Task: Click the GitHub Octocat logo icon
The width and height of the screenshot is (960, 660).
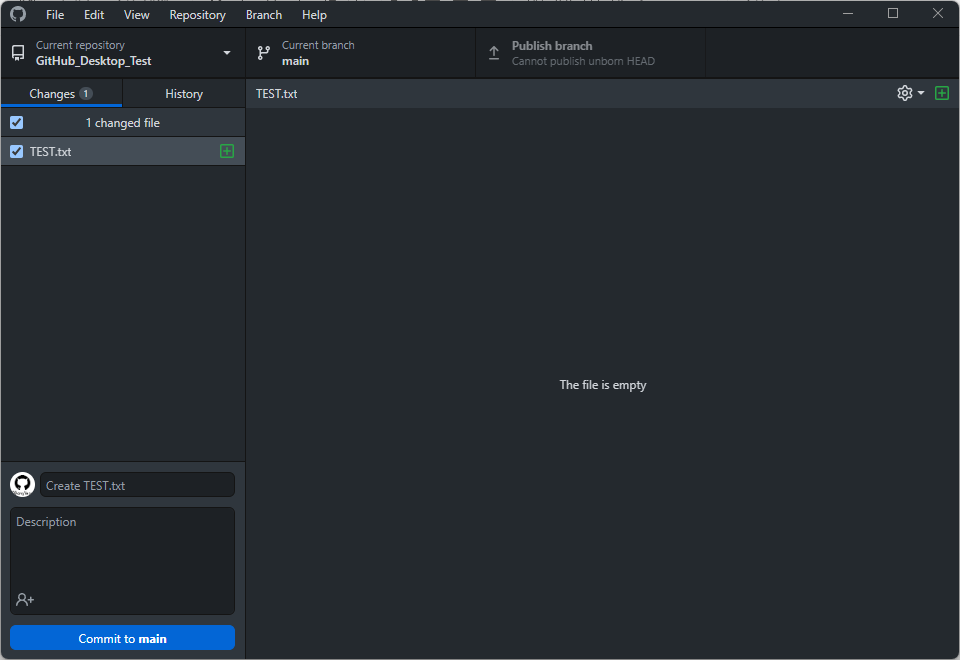Action: coord(18,13)
